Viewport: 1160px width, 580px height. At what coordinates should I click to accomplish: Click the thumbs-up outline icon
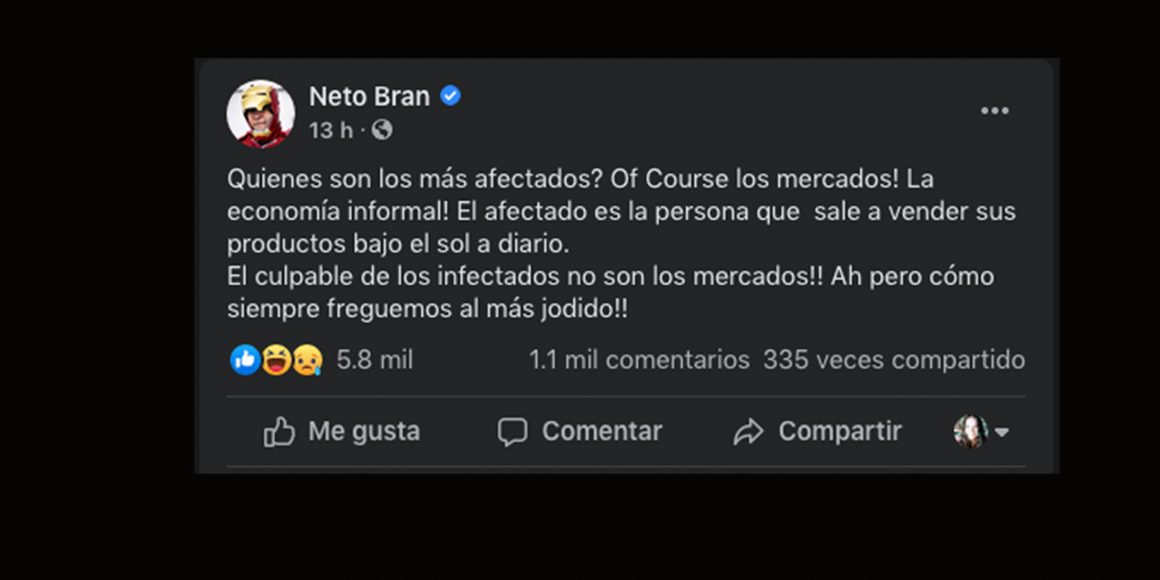point(279,432)
